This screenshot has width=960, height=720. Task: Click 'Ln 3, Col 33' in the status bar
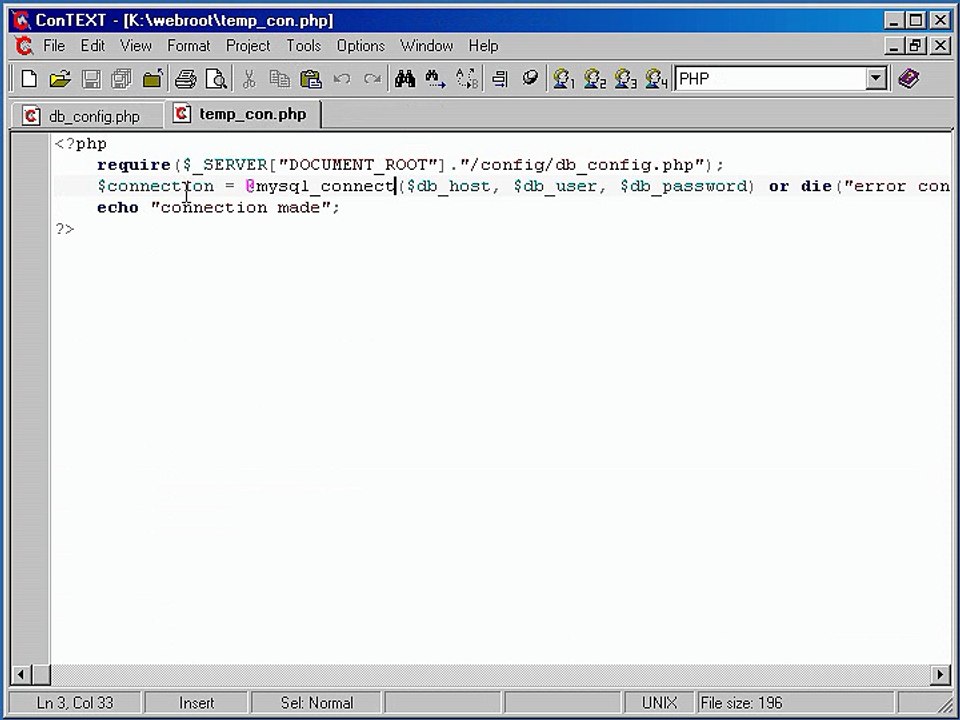coord(75,703)
